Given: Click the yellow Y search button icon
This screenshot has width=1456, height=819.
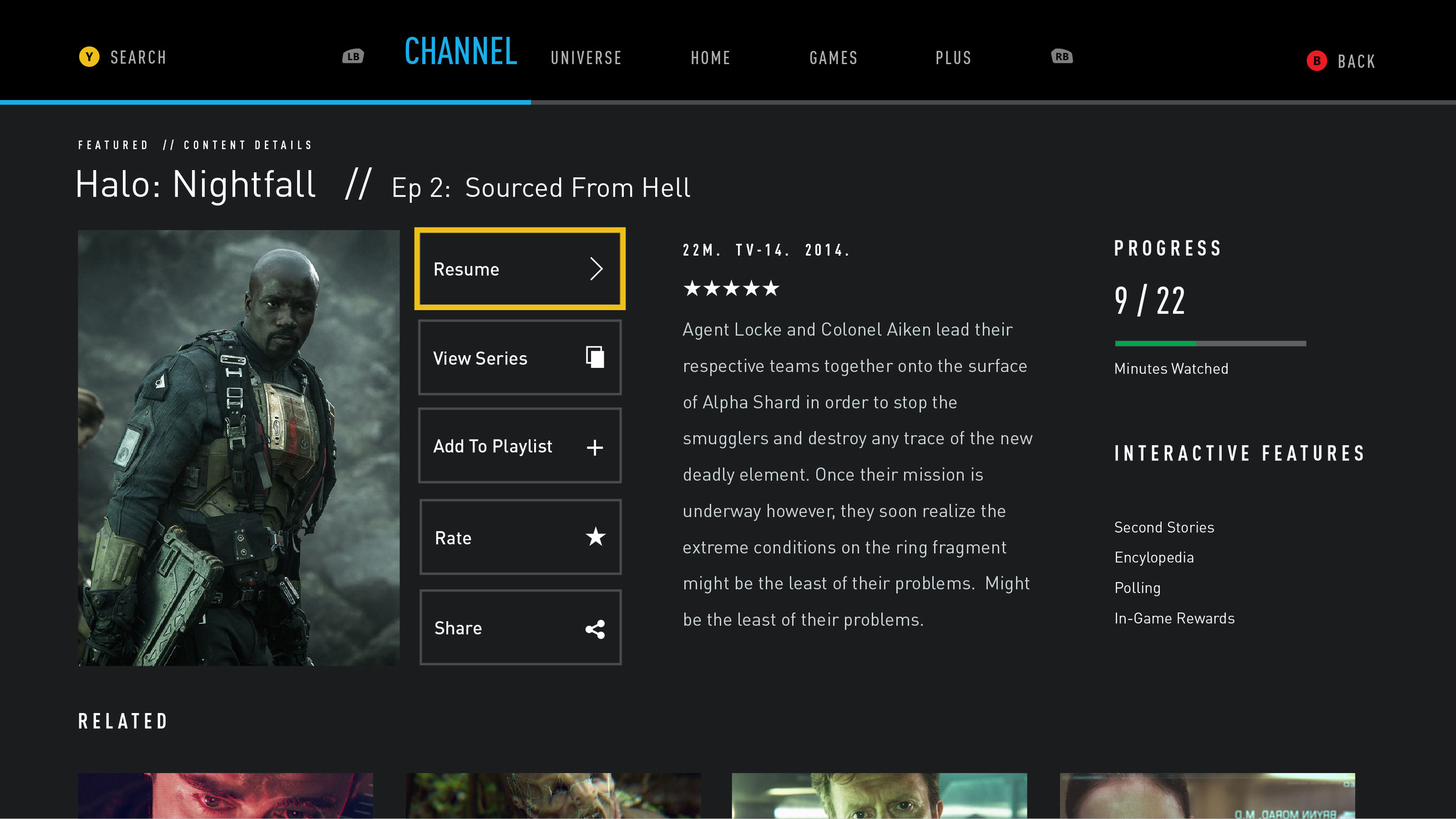Looking at the screenshot, I should point(89,57).
